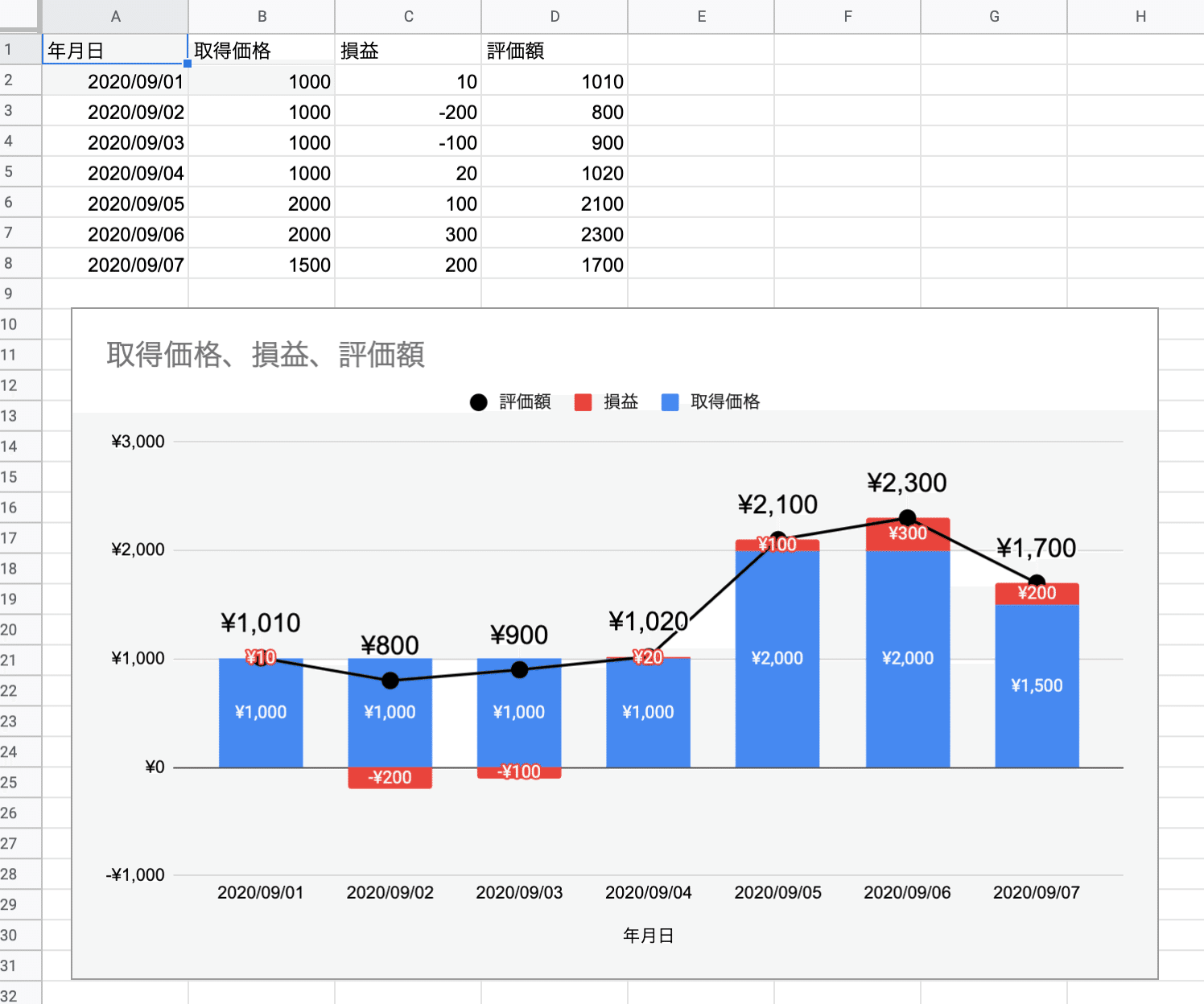This screenshot has width=1204, height=1004.
Task: Select header cell 取得価格 in column B
Action: pos(262,50)
